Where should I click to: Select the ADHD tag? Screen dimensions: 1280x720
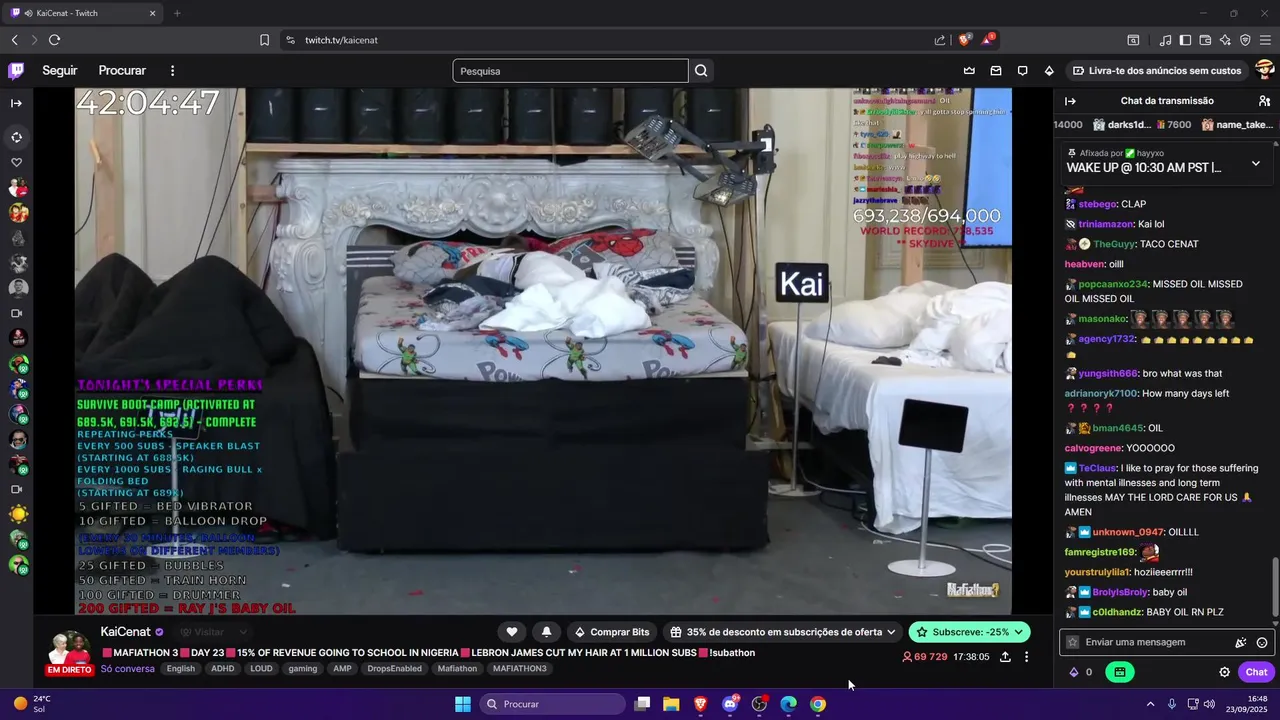click(222, 669)
